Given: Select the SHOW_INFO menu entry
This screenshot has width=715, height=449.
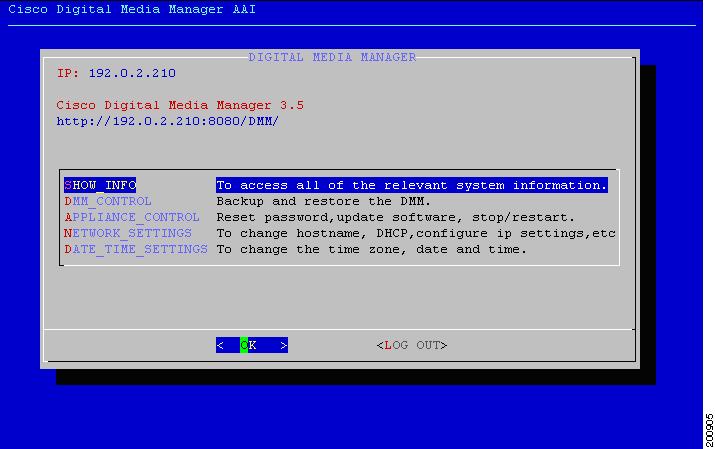Looking at the screenshot, I should (100, 185).
